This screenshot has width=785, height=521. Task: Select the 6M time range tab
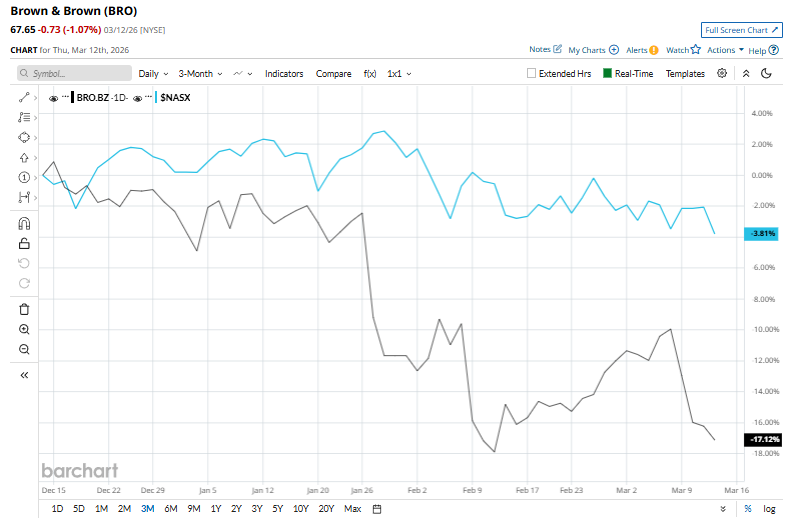tap(170, 508)
